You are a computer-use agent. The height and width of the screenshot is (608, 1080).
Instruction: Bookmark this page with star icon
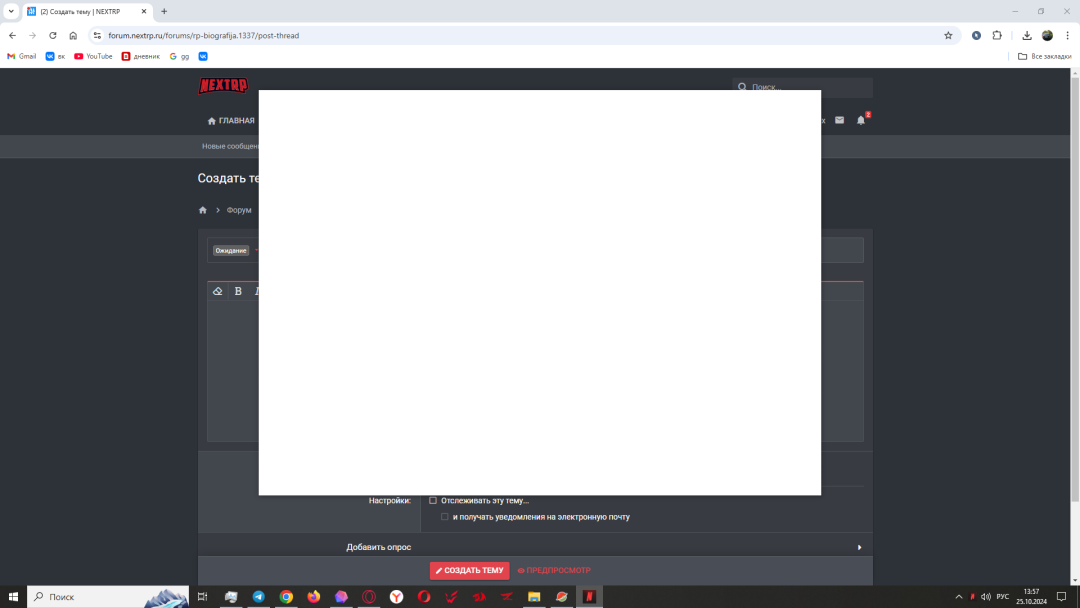(948, 35)
